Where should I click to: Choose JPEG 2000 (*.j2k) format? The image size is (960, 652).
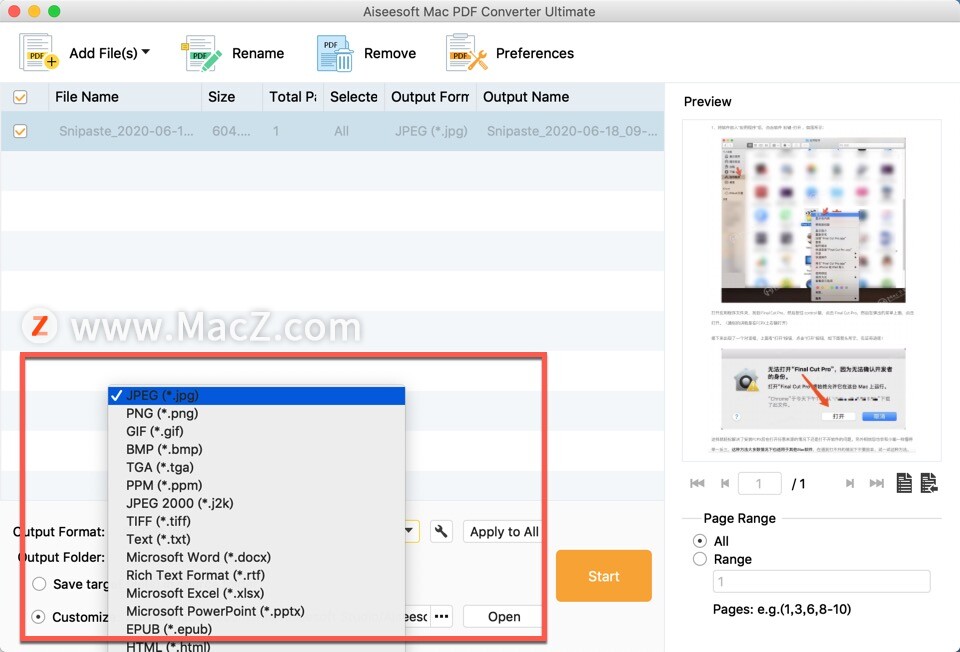tap(257, 503)
